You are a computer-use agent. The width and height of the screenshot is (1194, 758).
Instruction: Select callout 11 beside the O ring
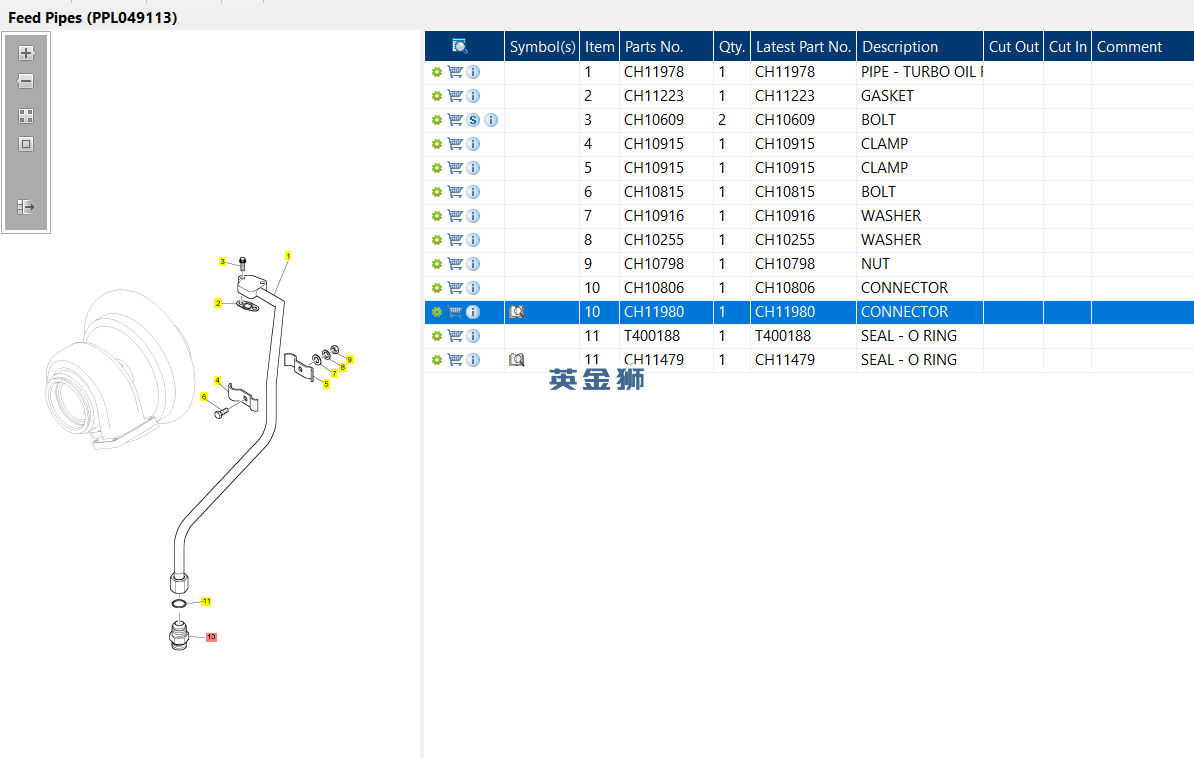[206, 601]
